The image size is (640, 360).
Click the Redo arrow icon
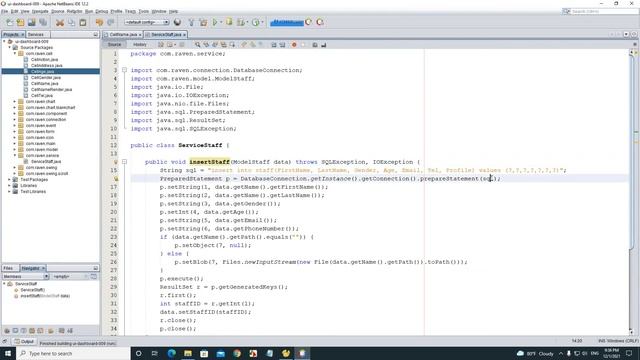110,22
